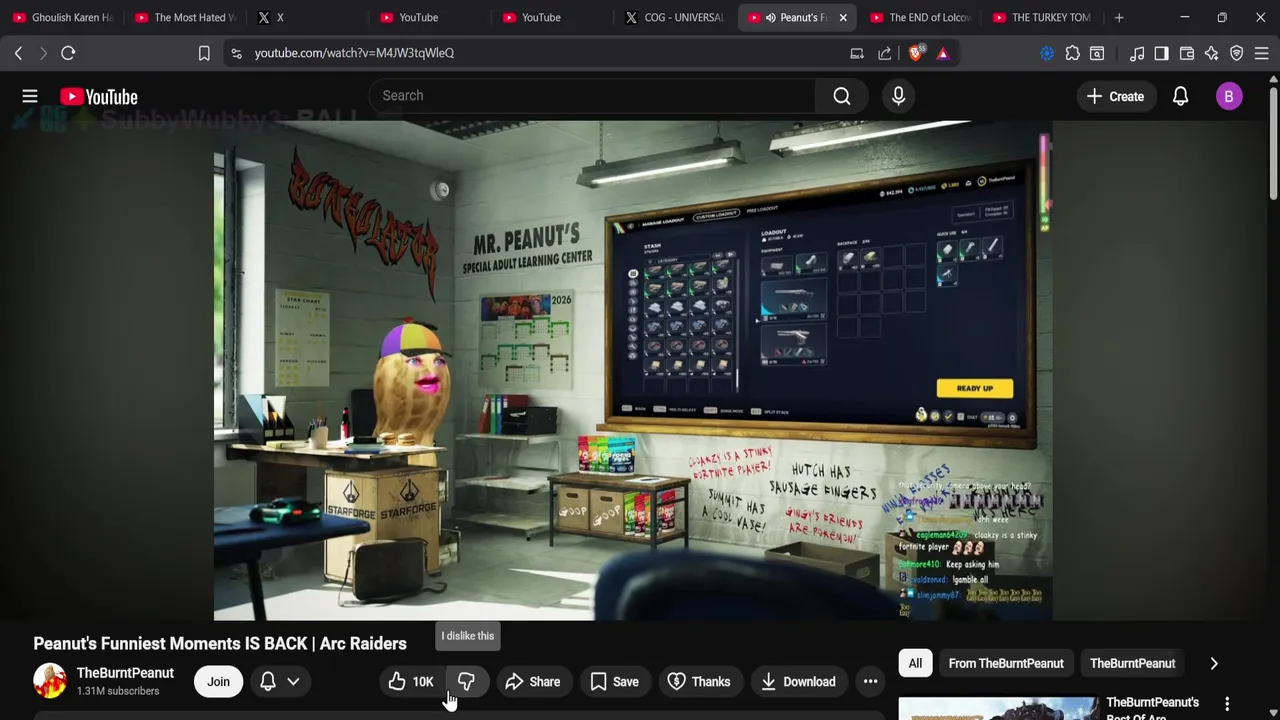The image size is (1280, 720).
Task: Go back to the previous page
Action: click(x=18, y=53)
